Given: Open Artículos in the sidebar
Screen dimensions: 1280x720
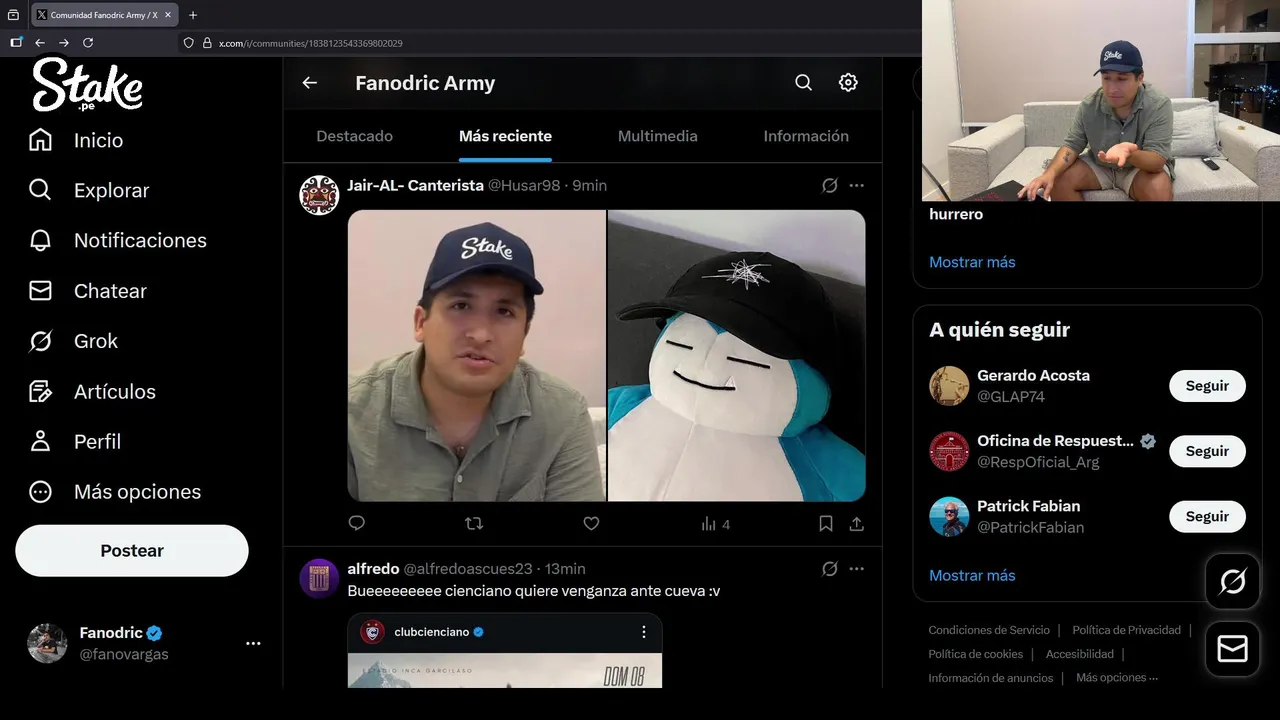Looking at the screenshot, I should [x=92, y=391].
